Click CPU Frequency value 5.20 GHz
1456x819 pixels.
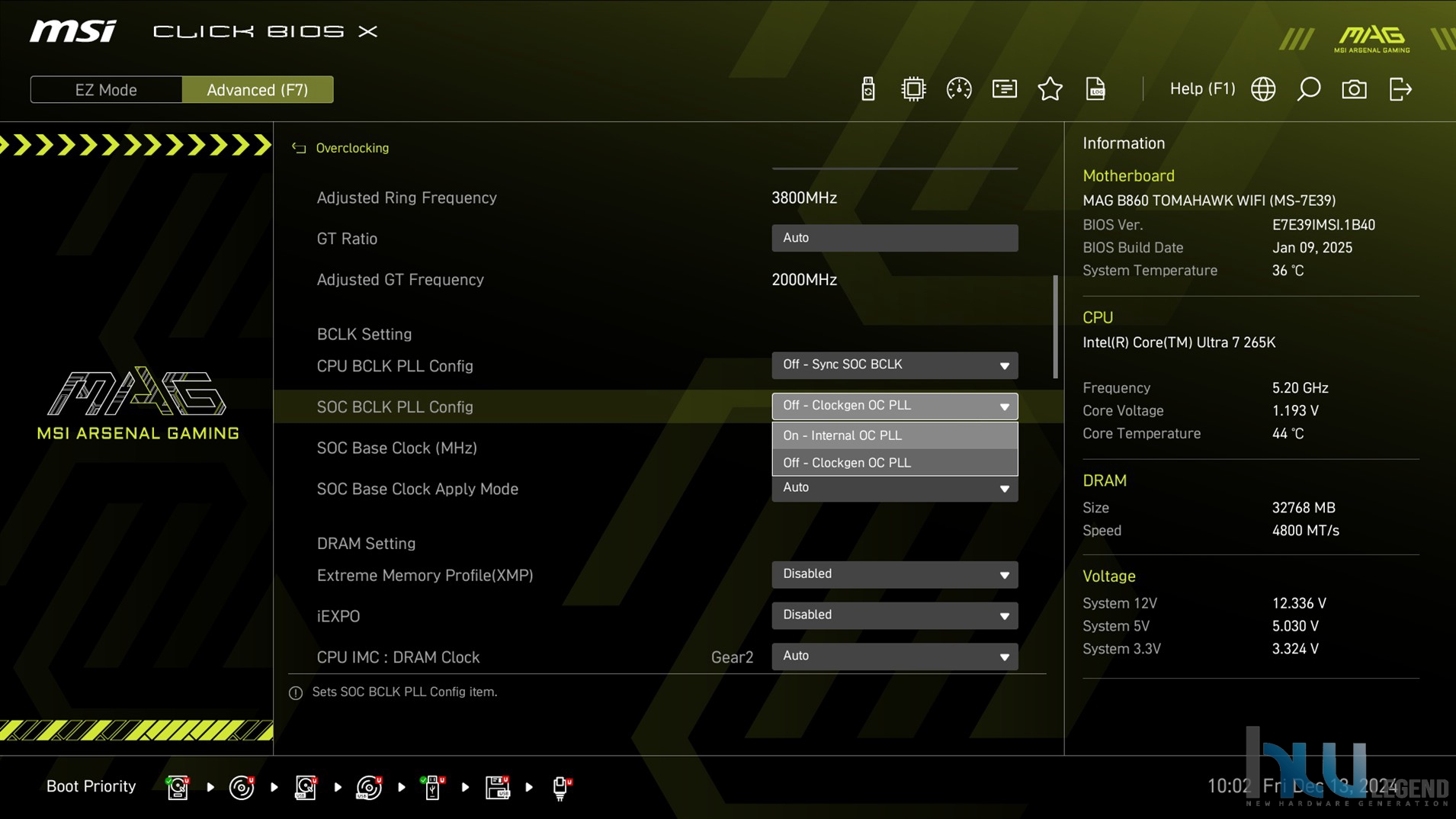click(x=1300, y=388)
